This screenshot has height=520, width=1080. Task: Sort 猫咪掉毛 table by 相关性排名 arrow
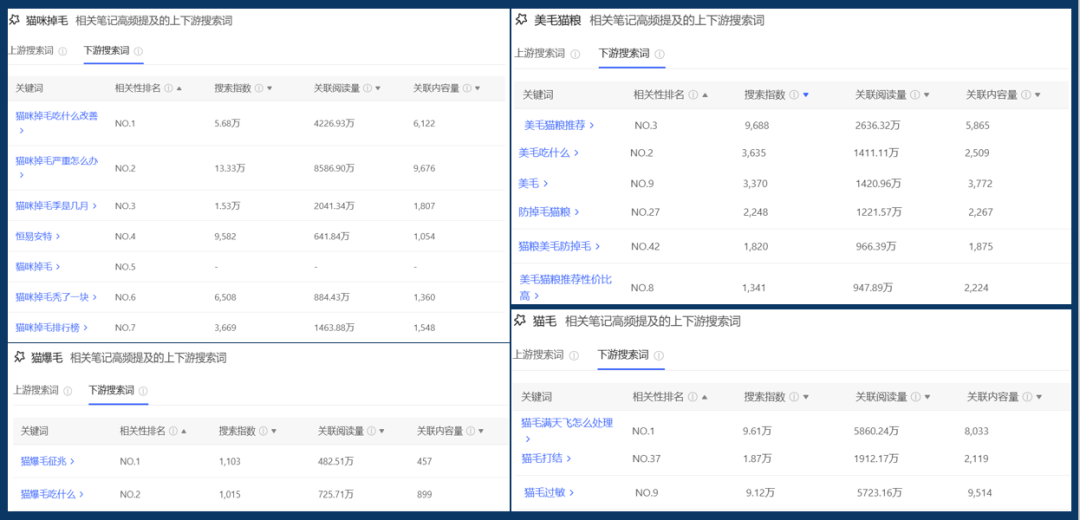pyautogui.click(x=179, y=88)
